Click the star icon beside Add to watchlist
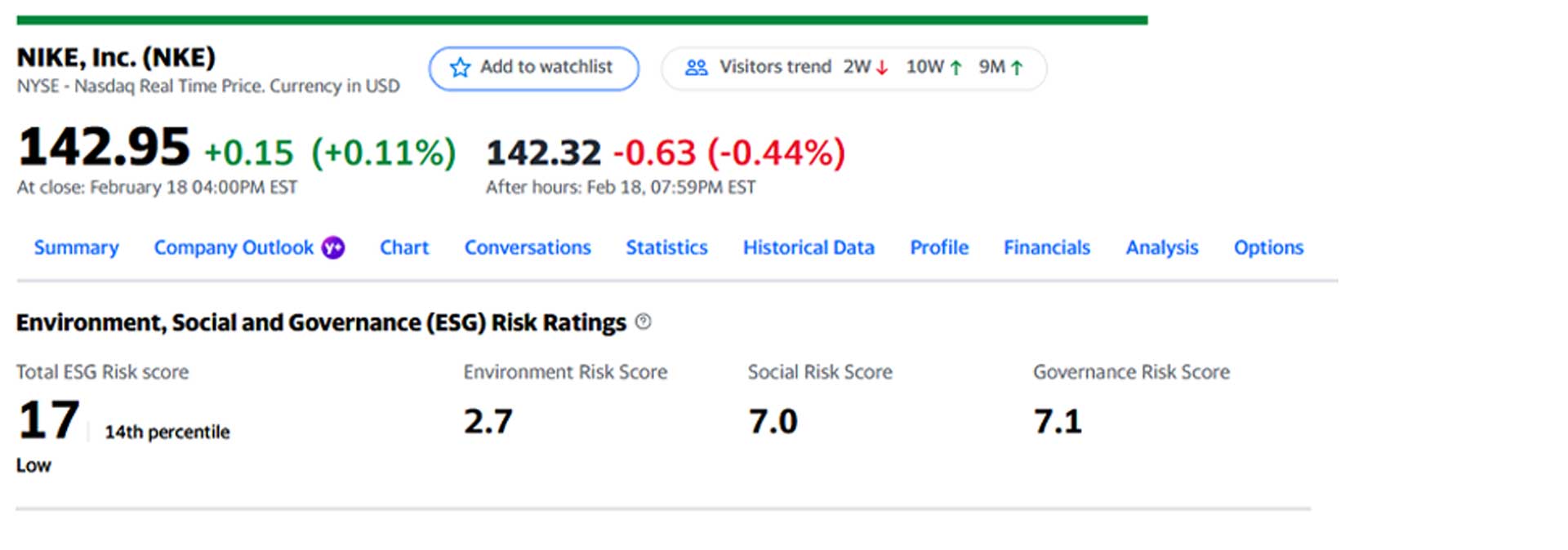This screenshot has height=550, width=1568. 461,68
